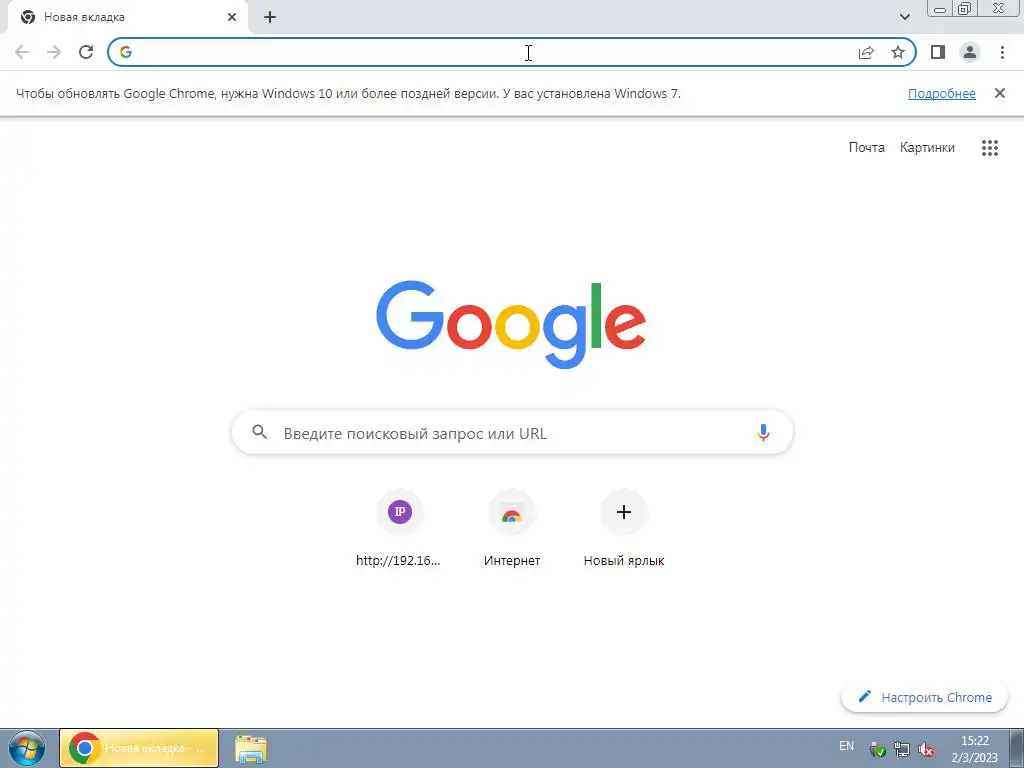This screenshot has width=1024, height=768.
Task: Open the Интернет shortcut tile
Action: (512, 529)
